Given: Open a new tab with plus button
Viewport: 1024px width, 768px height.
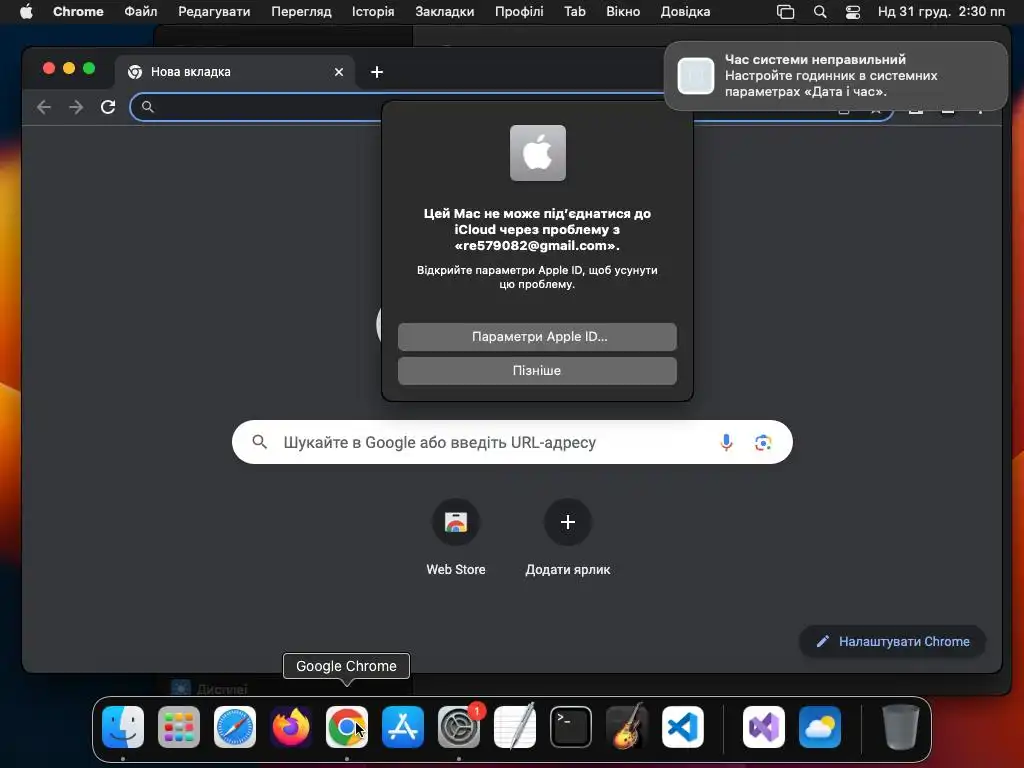Looking at the screenshot, I should coord(377,72).
